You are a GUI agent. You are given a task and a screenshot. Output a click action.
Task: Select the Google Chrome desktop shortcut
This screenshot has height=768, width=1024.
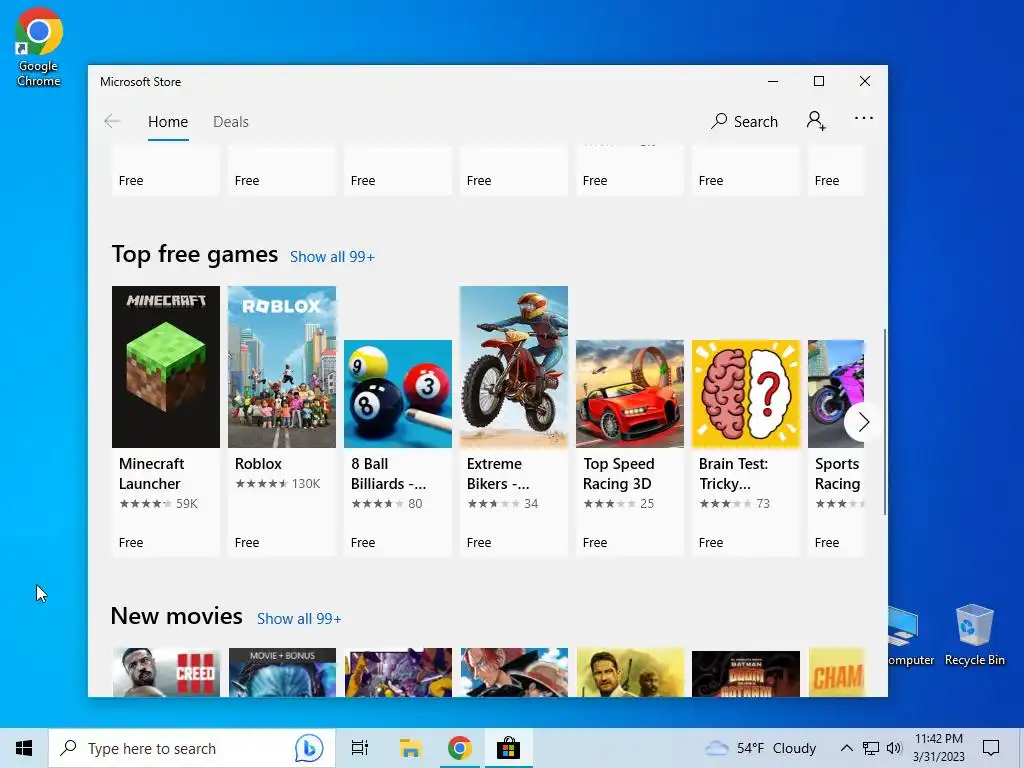click(39, 47)
